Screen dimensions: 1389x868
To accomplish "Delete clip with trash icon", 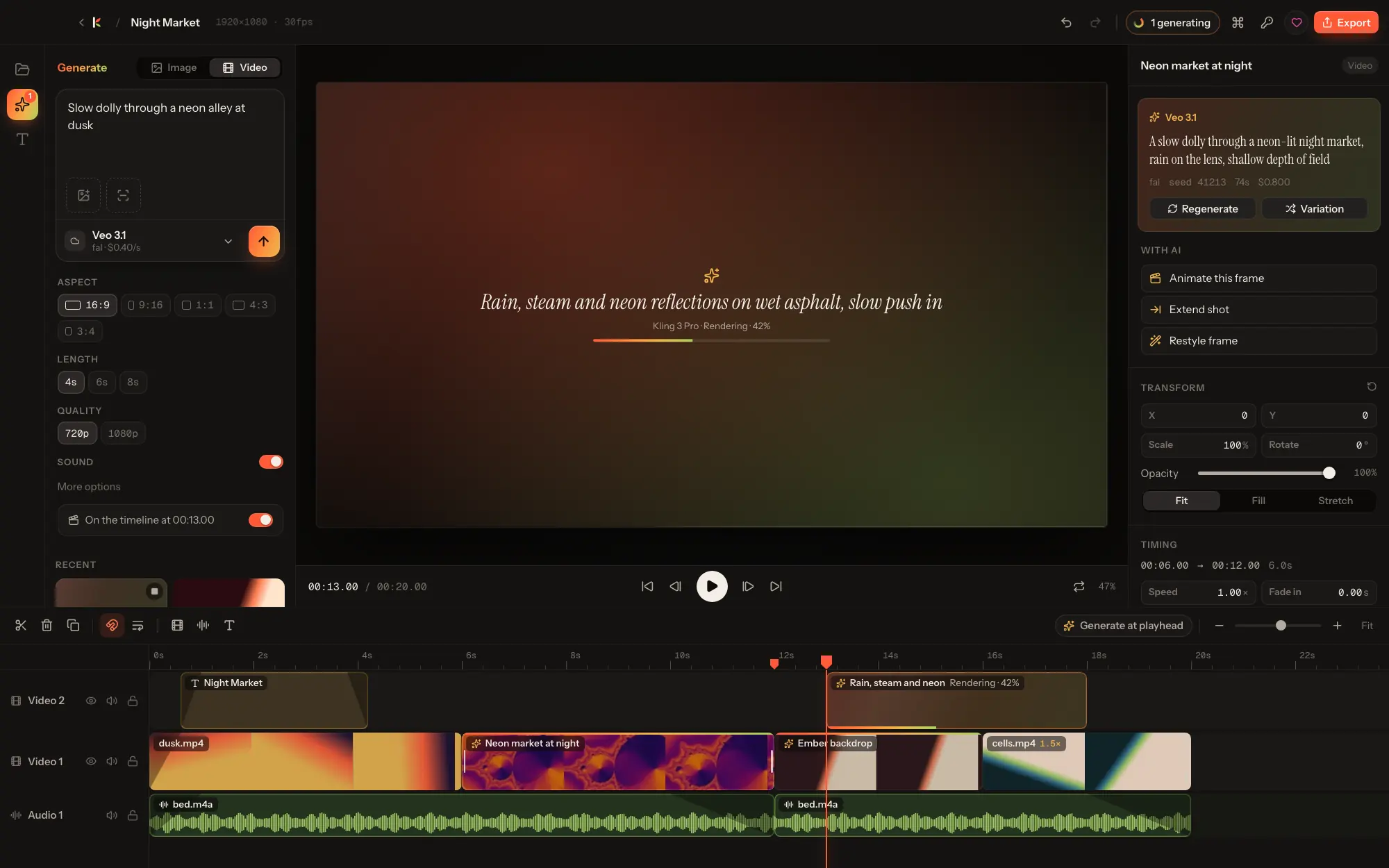I will [x=47, y=626].
